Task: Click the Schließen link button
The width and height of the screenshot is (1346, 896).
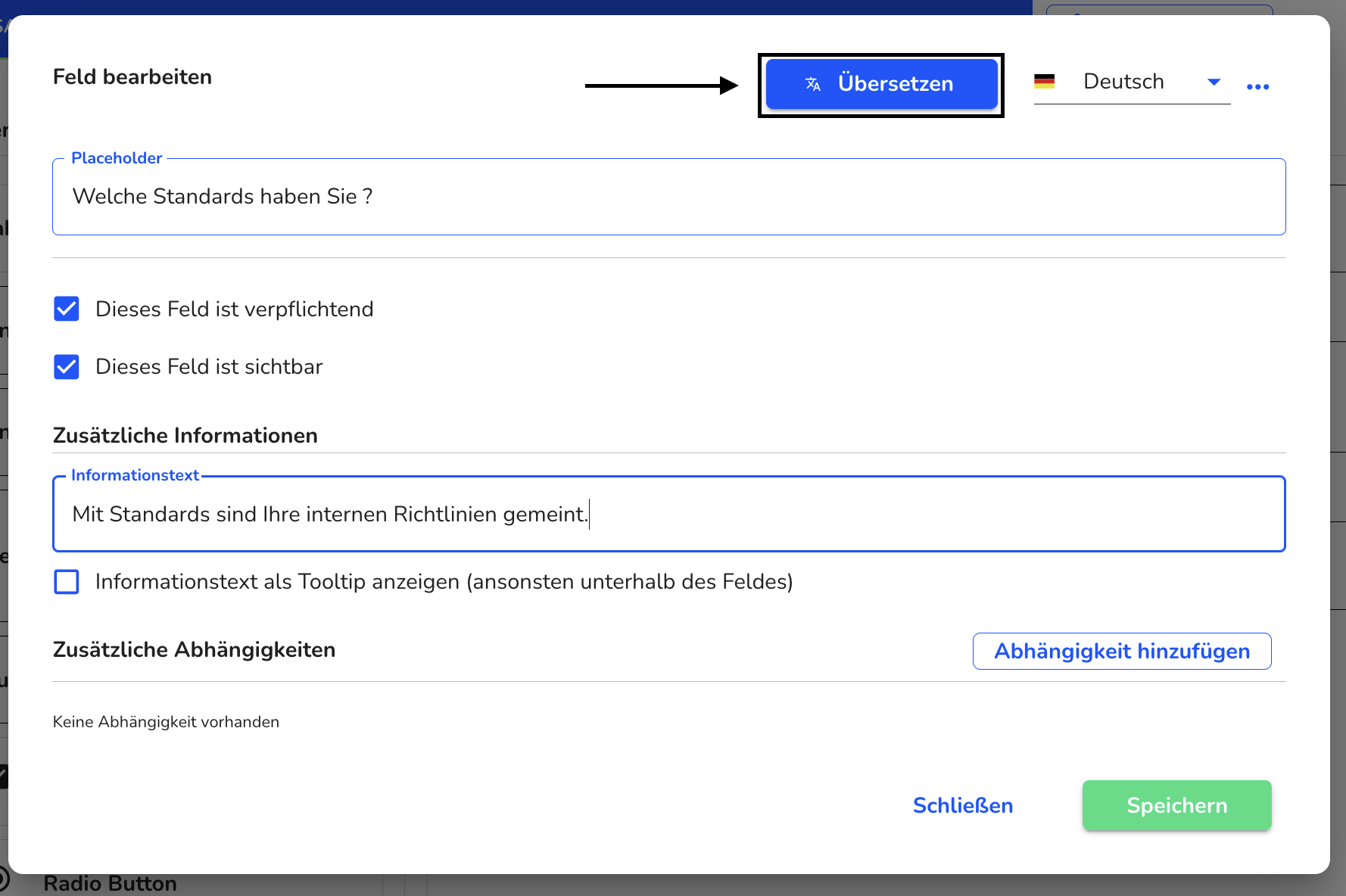Action: coord(963,805)
